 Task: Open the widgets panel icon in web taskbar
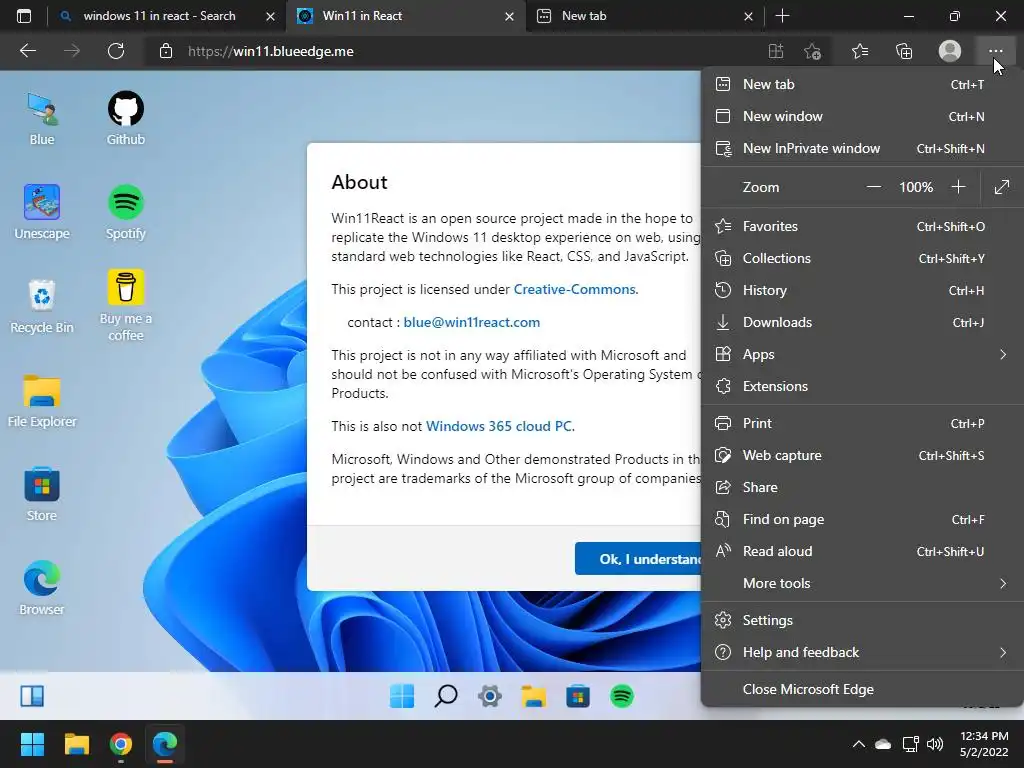(32, 696)
